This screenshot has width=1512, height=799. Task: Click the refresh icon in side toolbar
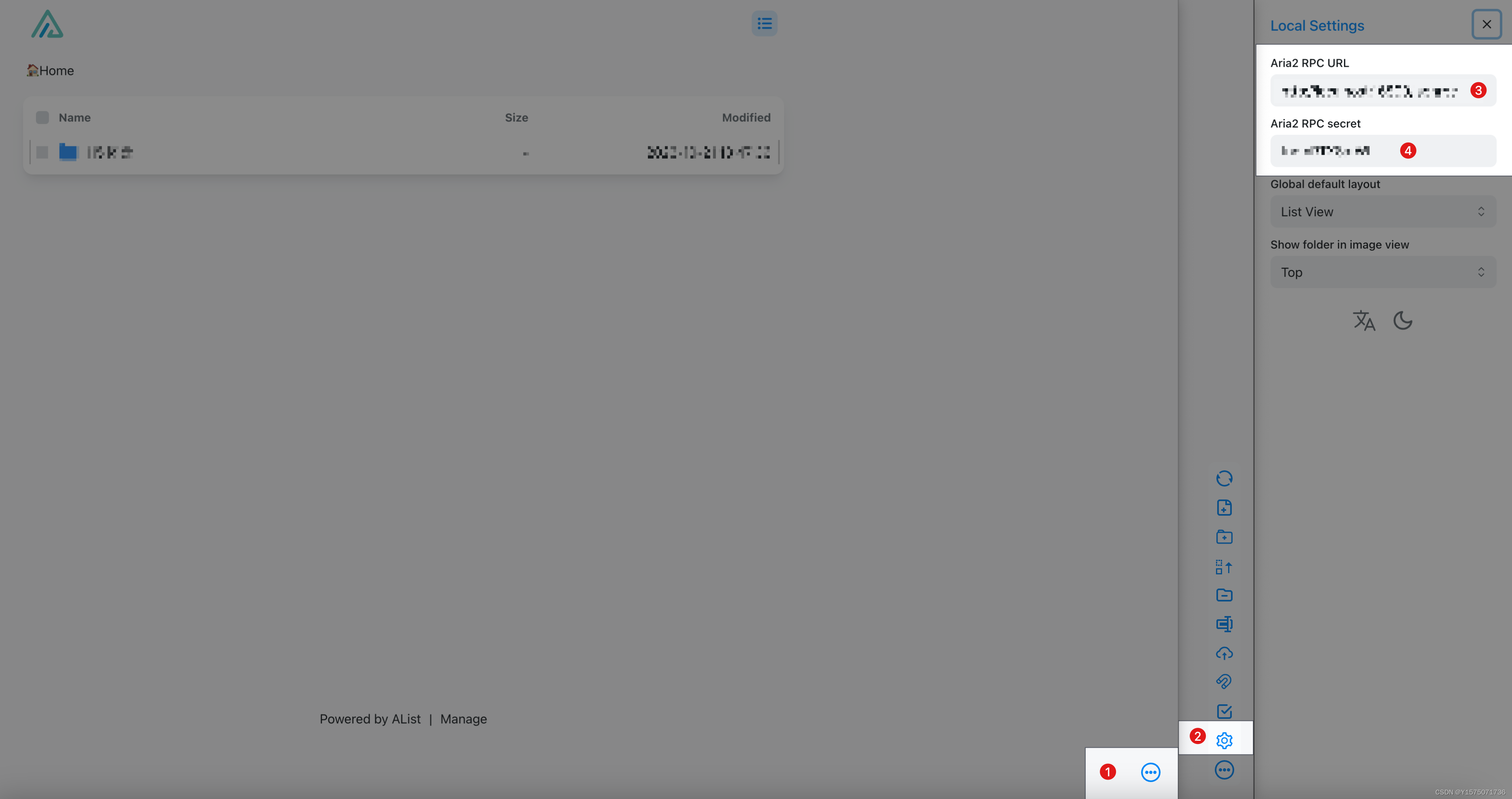click(x=1224, y=478)
